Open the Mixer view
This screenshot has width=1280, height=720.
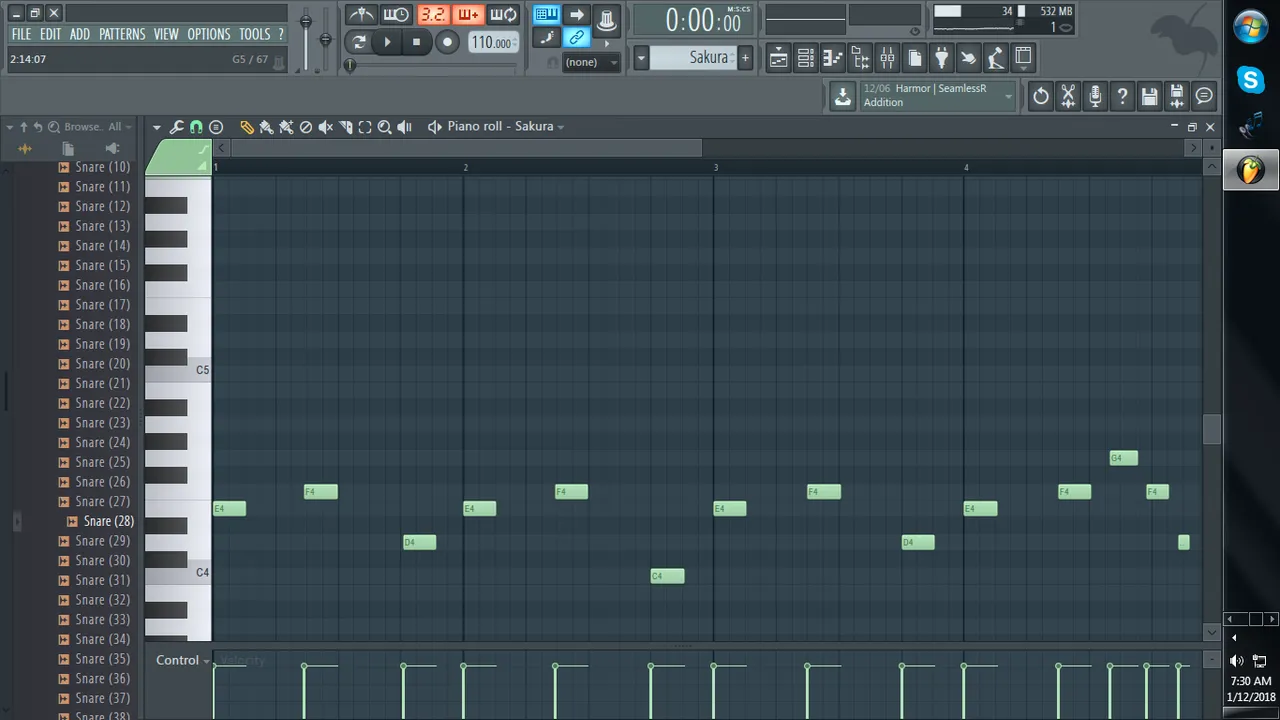[x=887, y=58]
